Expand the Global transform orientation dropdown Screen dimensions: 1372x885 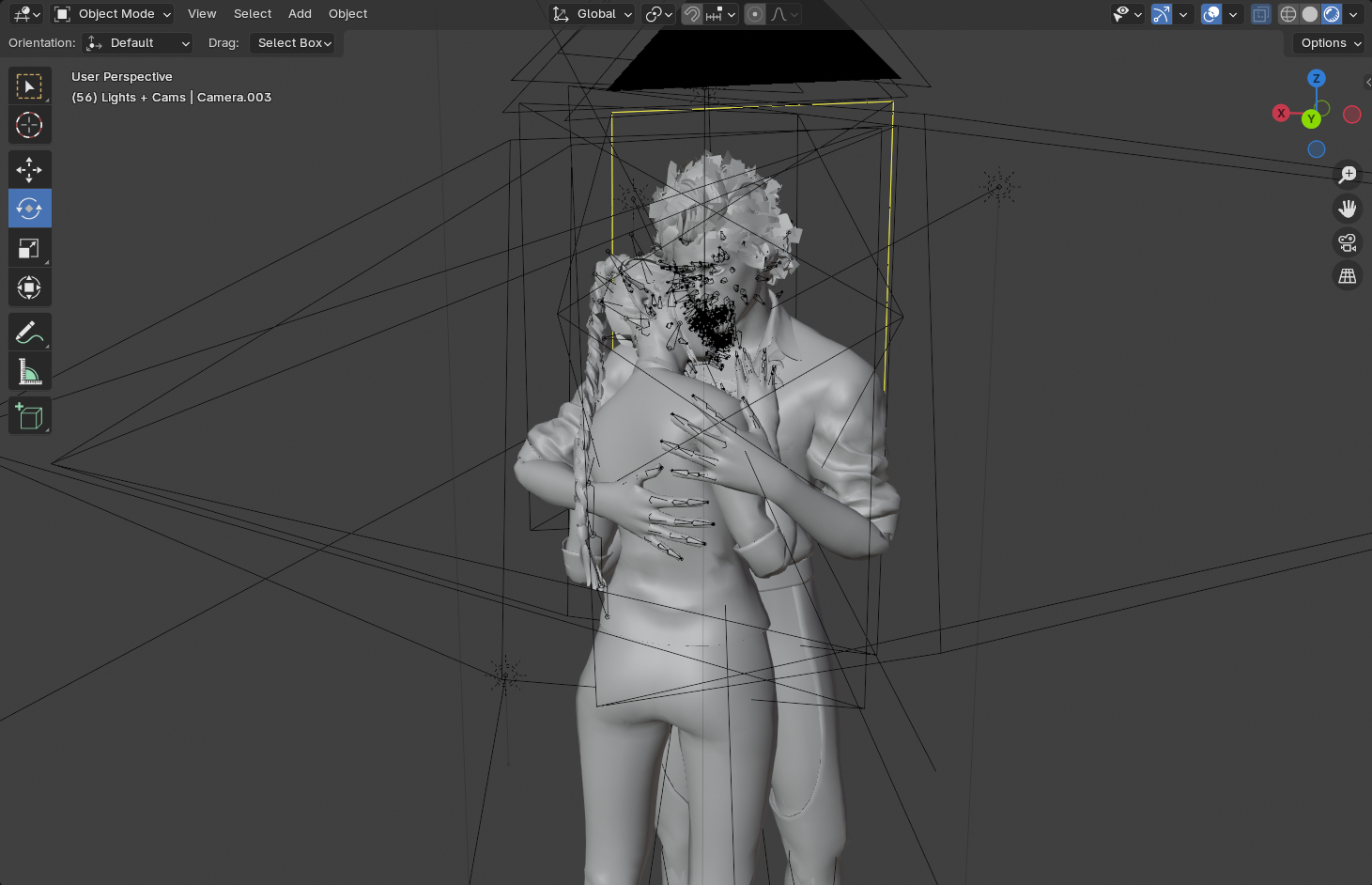tap(593, 14)
